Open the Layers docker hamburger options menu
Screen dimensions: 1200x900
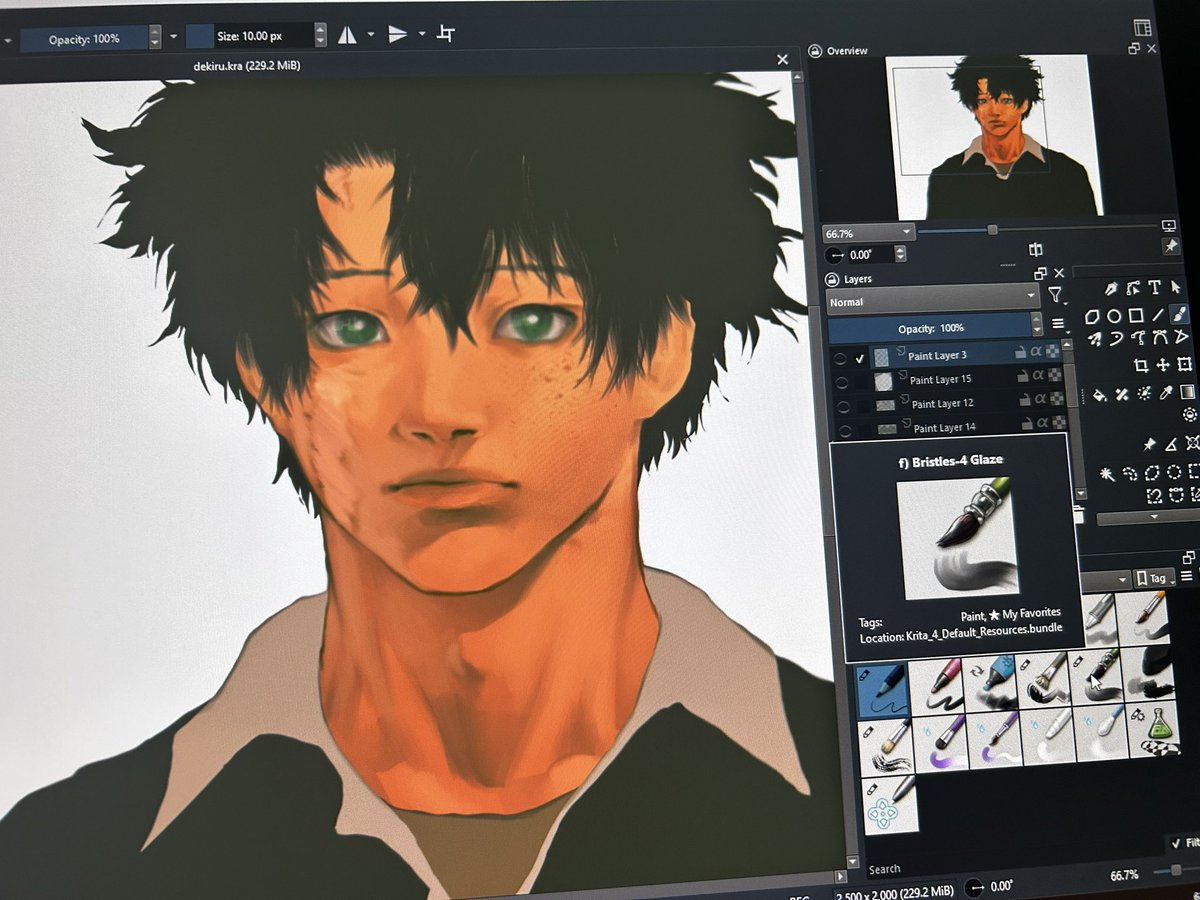pyautogui.click(x=1058, y=324)
